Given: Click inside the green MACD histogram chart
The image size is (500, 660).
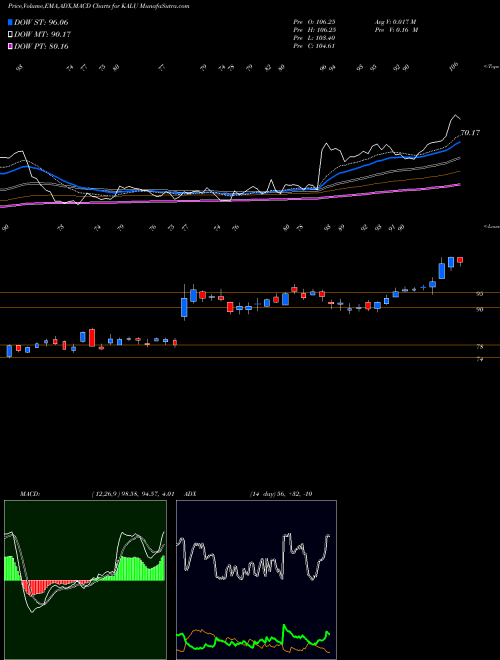Looking at the screenshot, I should pyautogui.click(x=85, y=580).
